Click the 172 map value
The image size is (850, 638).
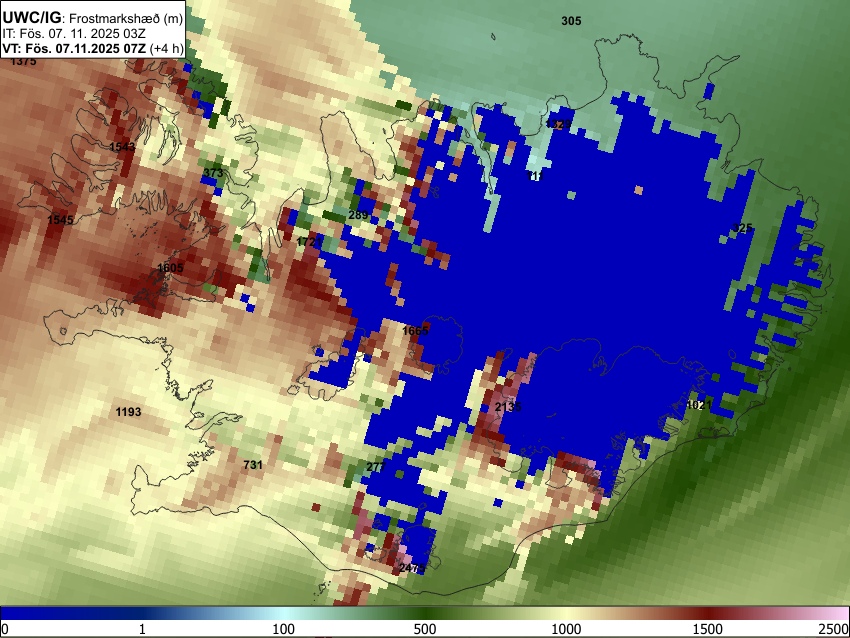tap(306, 242)
